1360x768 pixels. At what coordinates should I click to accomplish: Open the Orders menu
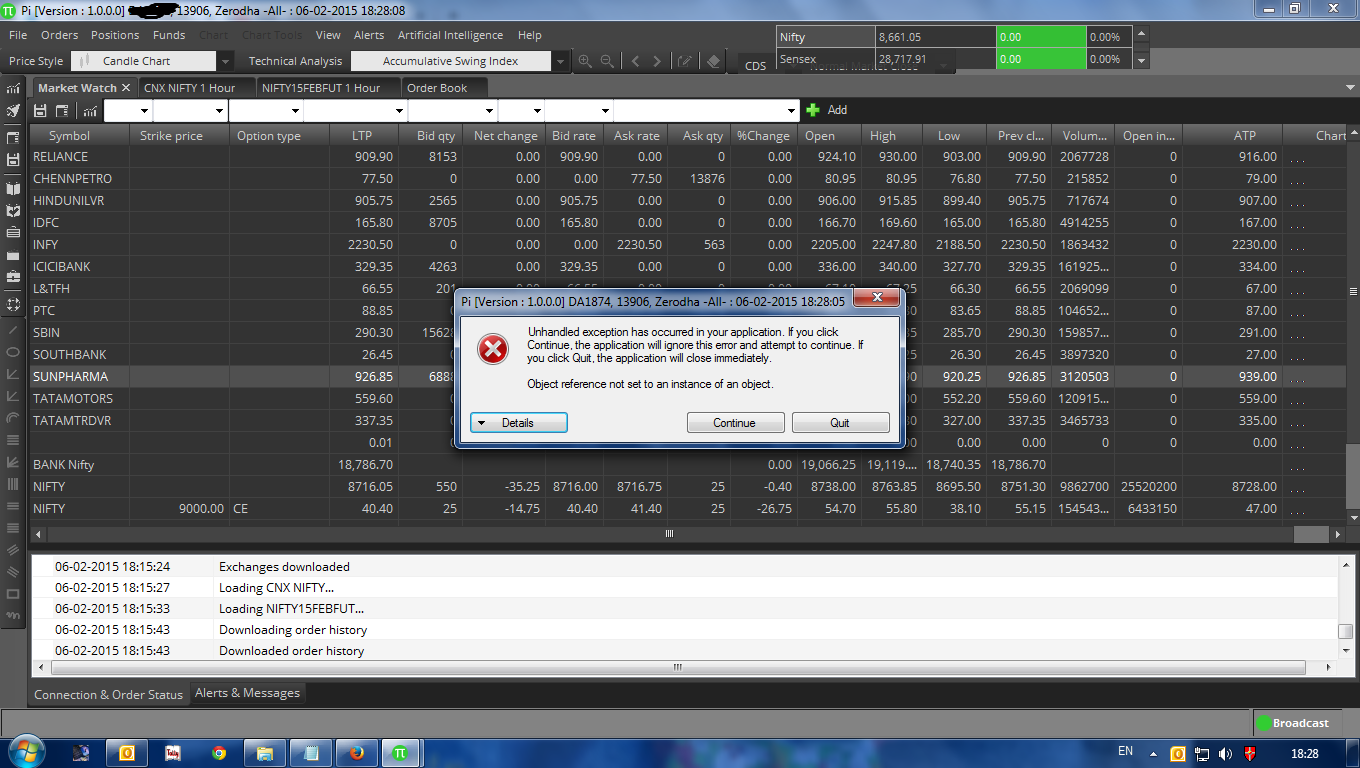[60, 35]
